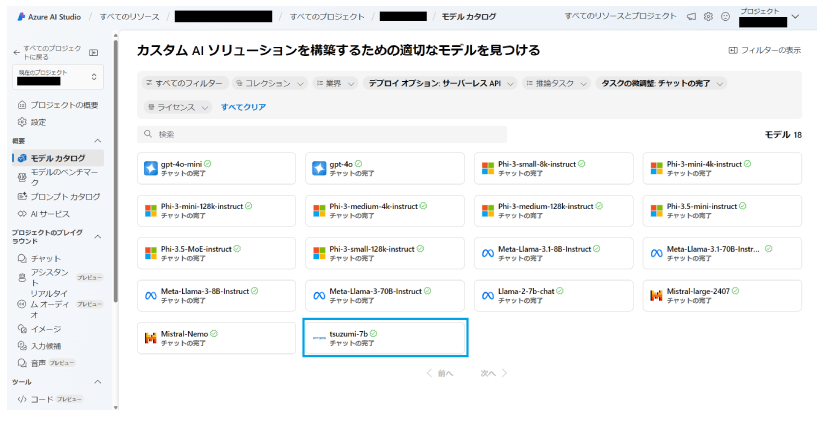Screen dimensions: 818x421
Task: Click the Mistral-large-2407 logo icon
Action: 656,296
